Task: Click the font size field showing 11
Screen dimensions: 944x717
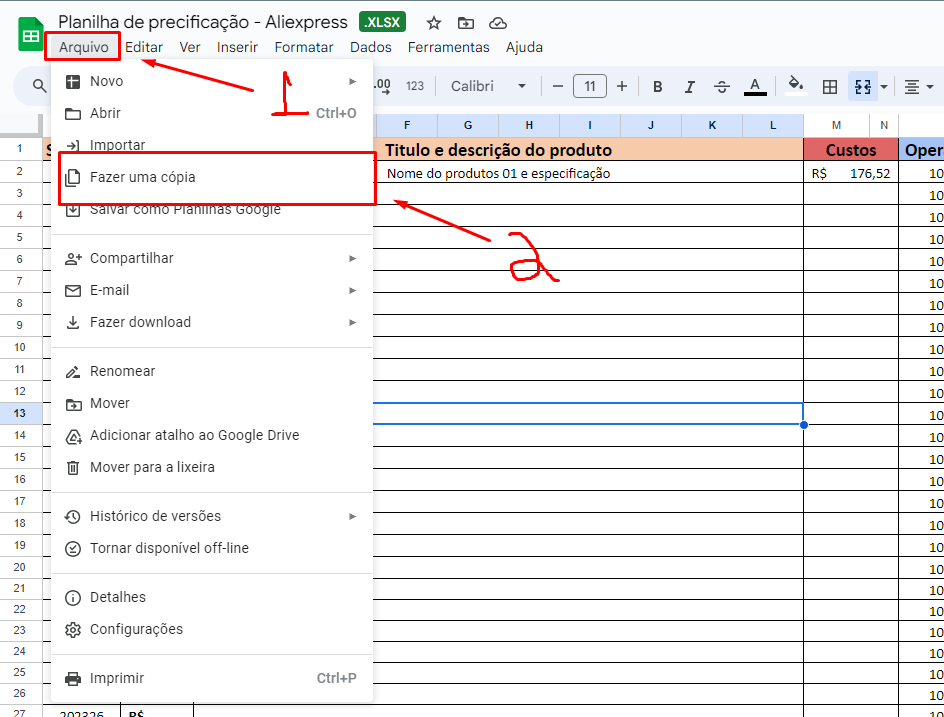Action: 589,86
